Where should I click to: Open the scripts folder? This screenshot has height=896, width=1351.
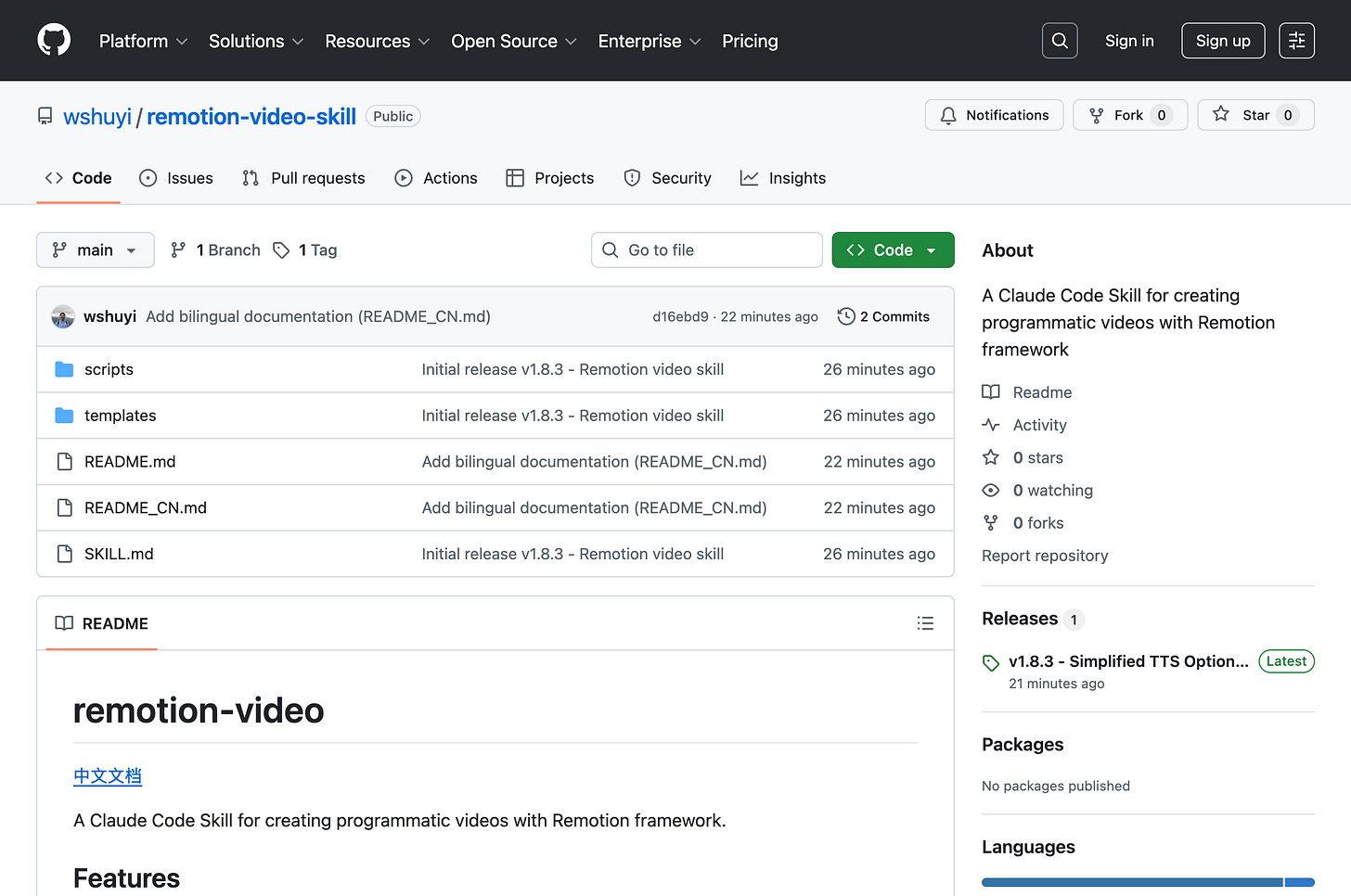coord(109,369)
